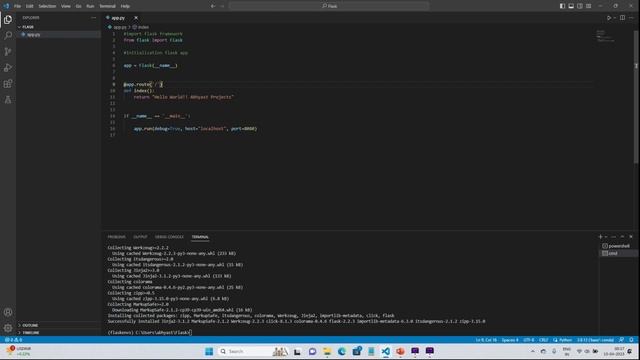Viewport: 640px width, 360px height.
Task: Click the feedback icon in status bar
Action: point(622,340)
